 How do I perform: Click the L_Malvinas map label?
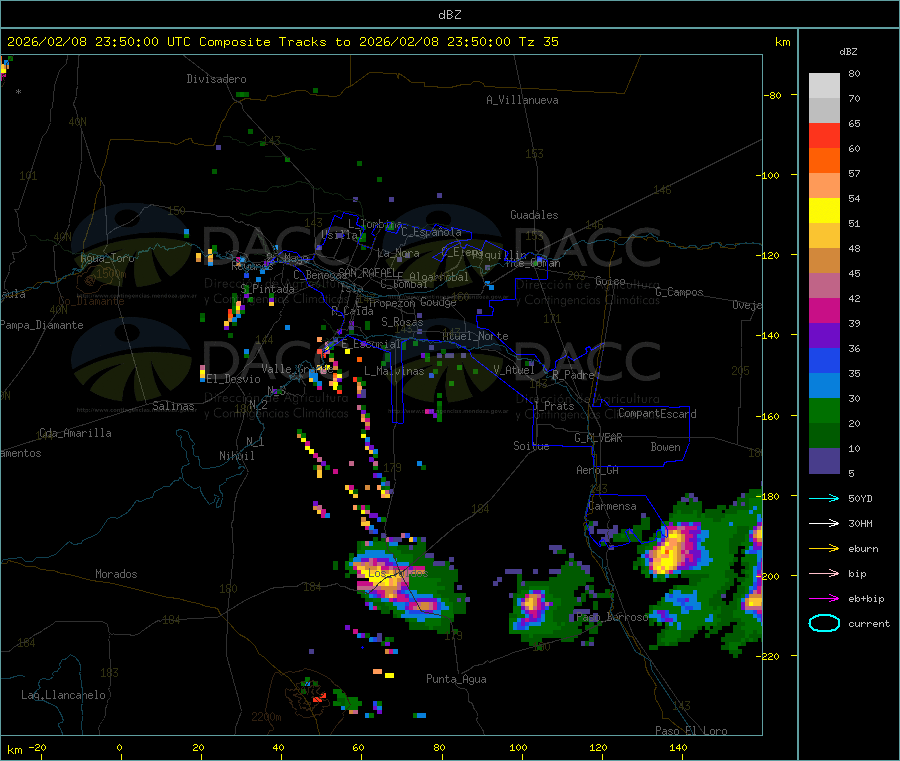(394, 371)
